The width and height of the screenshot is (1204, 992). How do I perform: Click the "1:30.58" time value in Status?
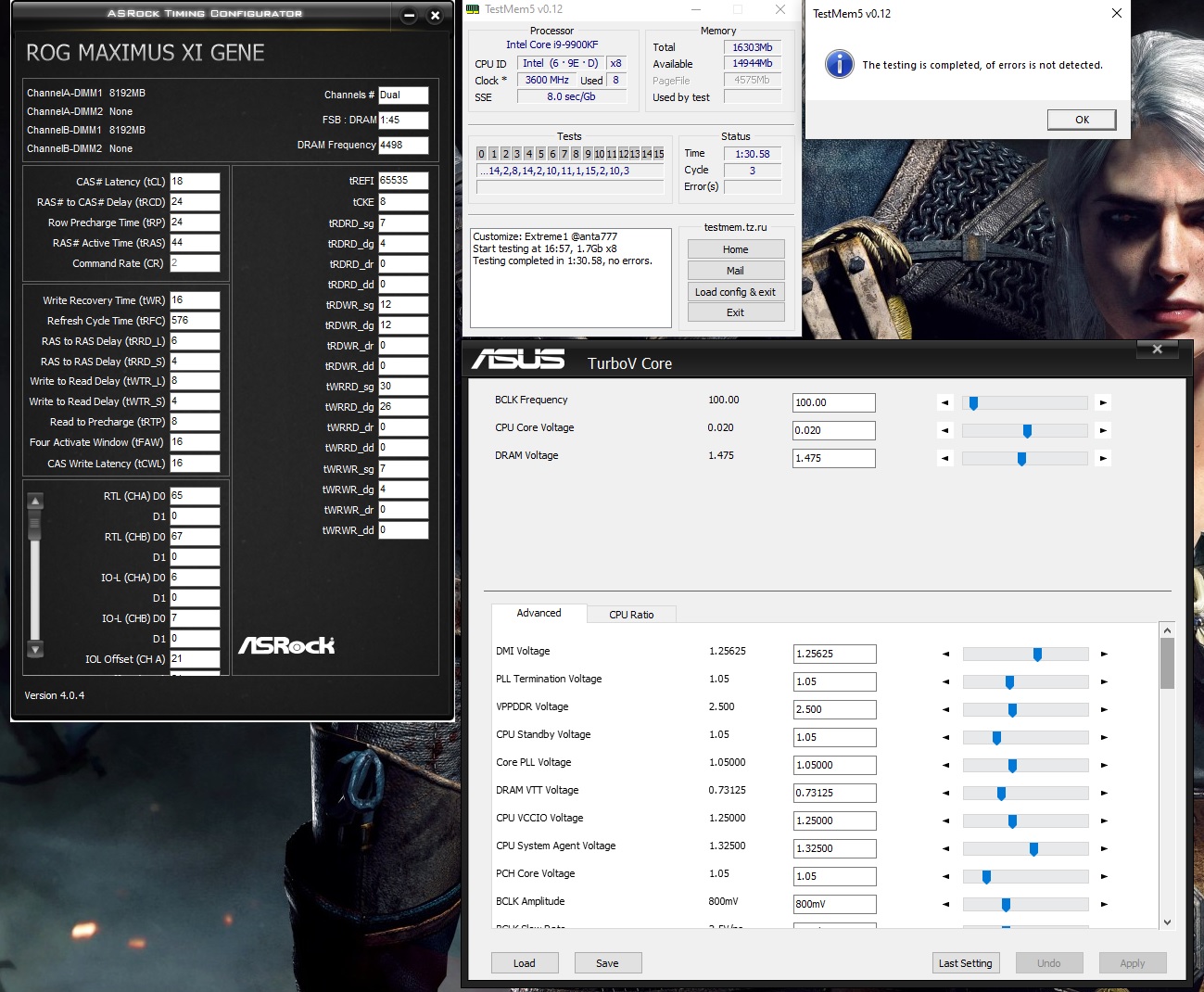[x=753, y=154]
